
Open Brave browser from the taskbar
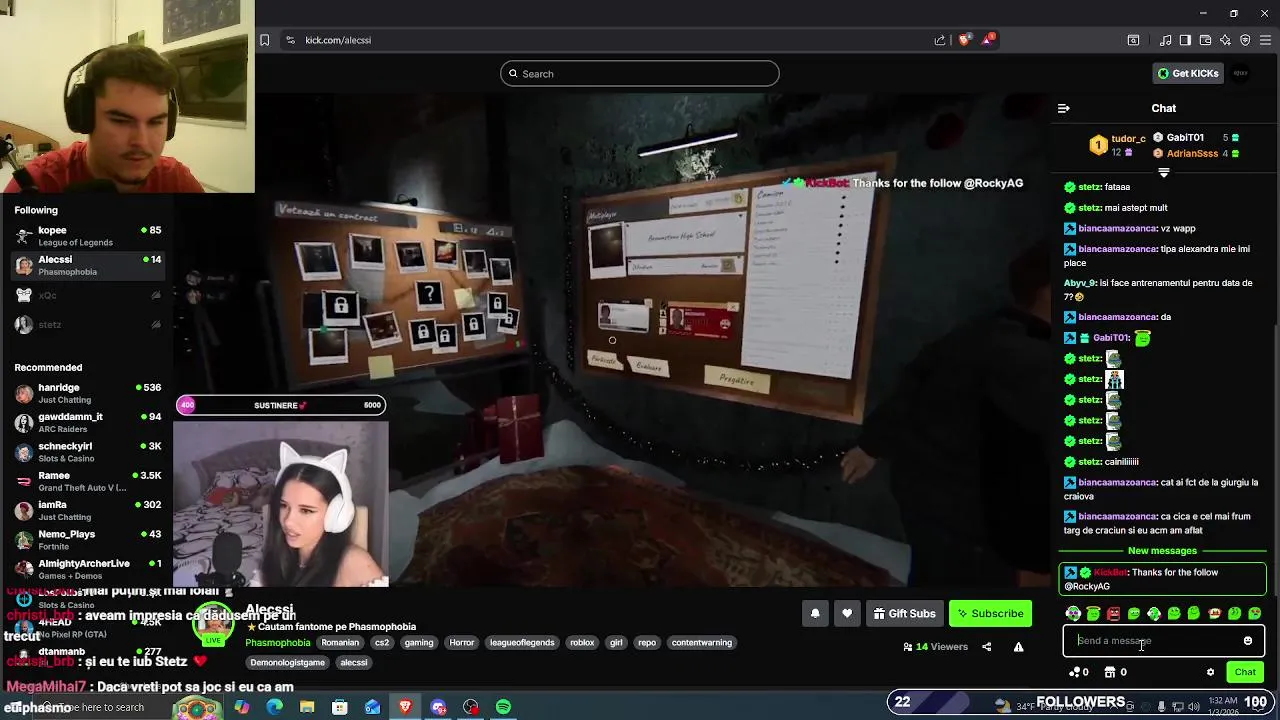(x=405, y=707)
